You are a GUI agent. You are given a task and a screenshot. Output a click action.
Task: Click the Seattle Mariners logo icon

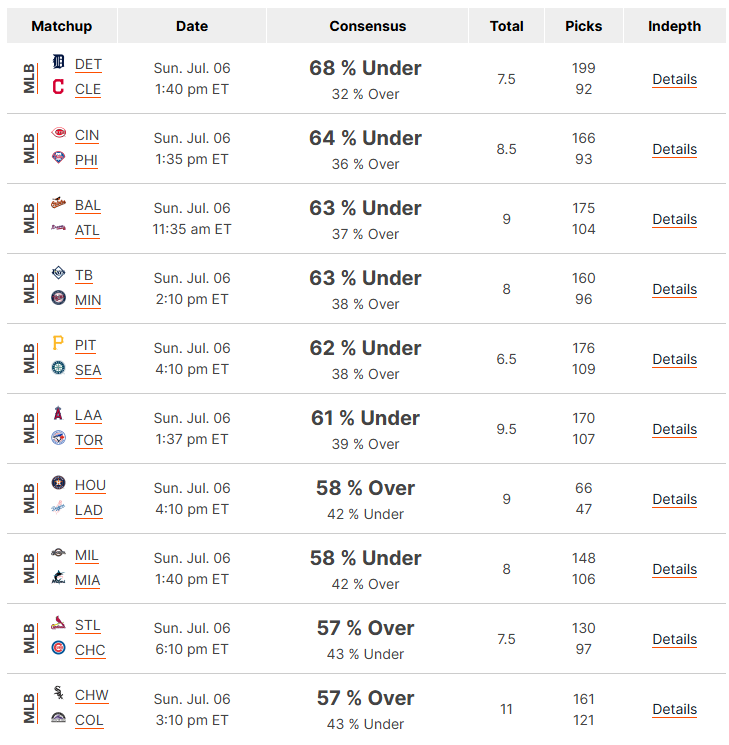click(58, 368)
